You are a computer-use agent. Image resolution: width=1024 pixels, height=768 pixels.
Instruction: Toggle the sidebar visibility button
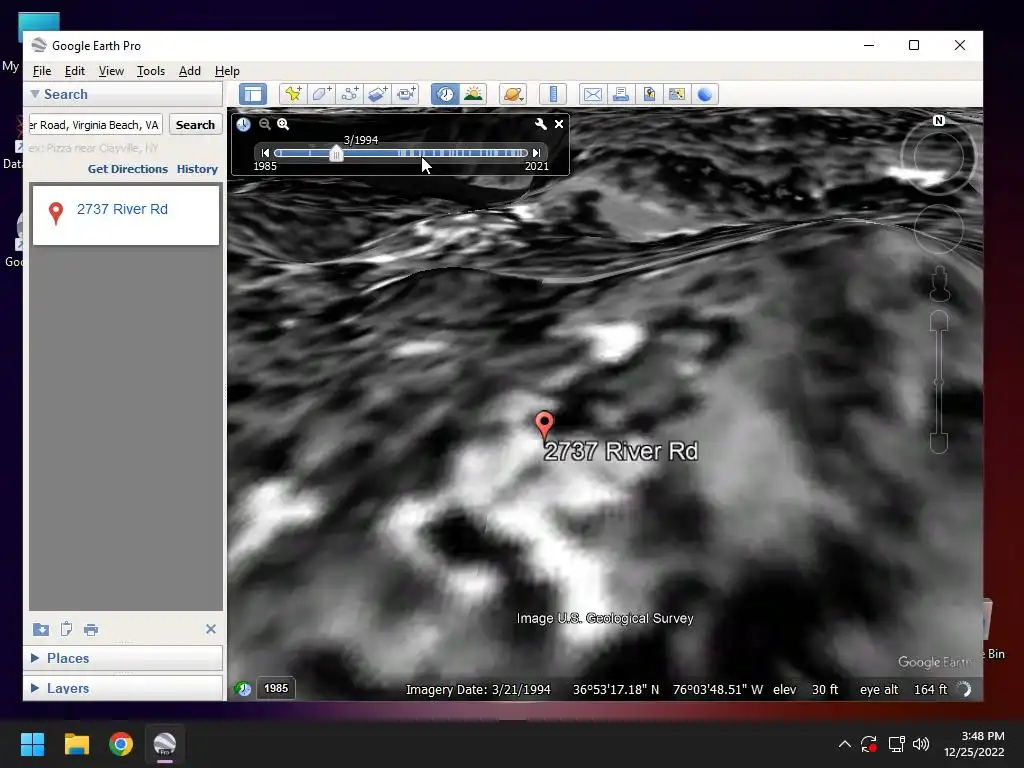(253, 94)
